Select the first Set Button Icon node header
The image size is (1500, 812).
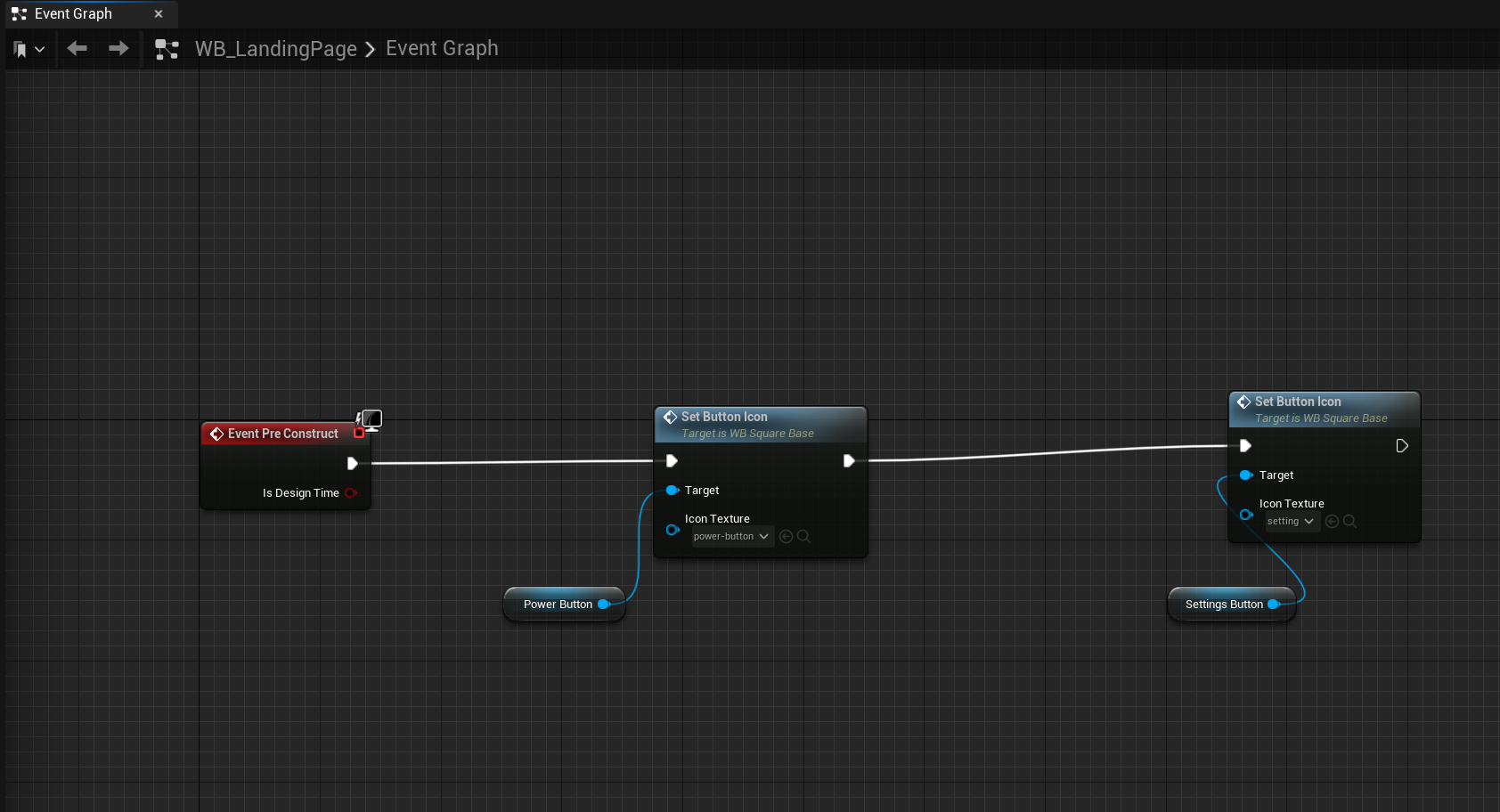coord(761,425)
